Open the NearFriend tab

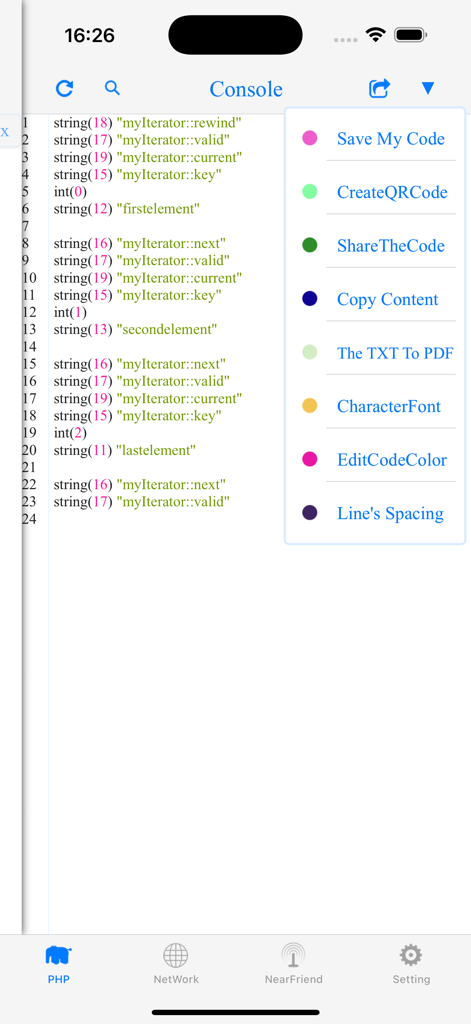click(x=293, y=964)
